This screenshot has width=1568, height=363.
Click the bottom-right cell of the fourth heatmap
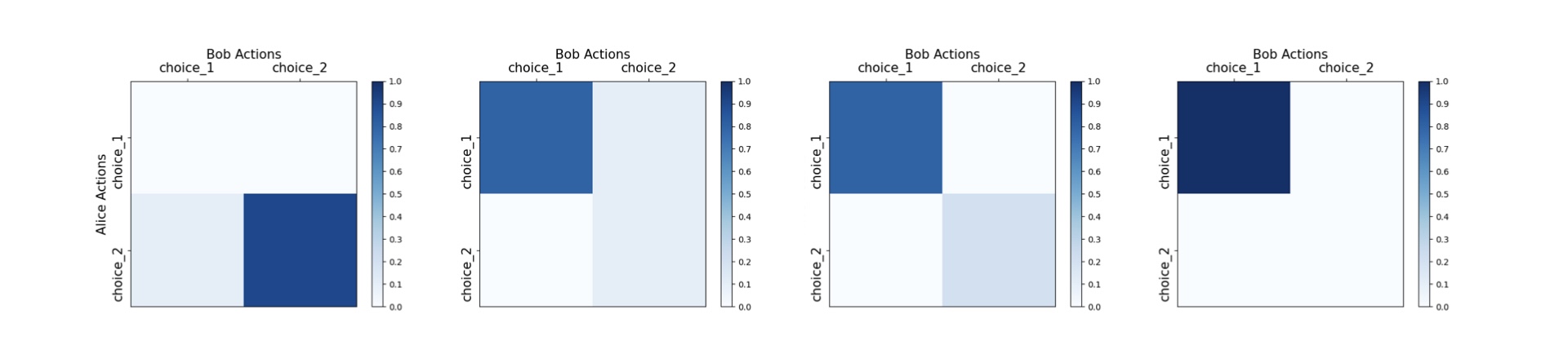click(x=1346, y=250)
